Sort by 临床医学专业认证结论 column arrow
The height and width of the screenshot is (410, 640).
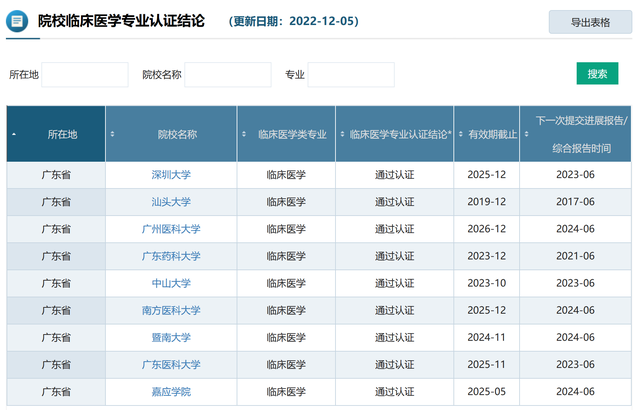pos(342,134)
